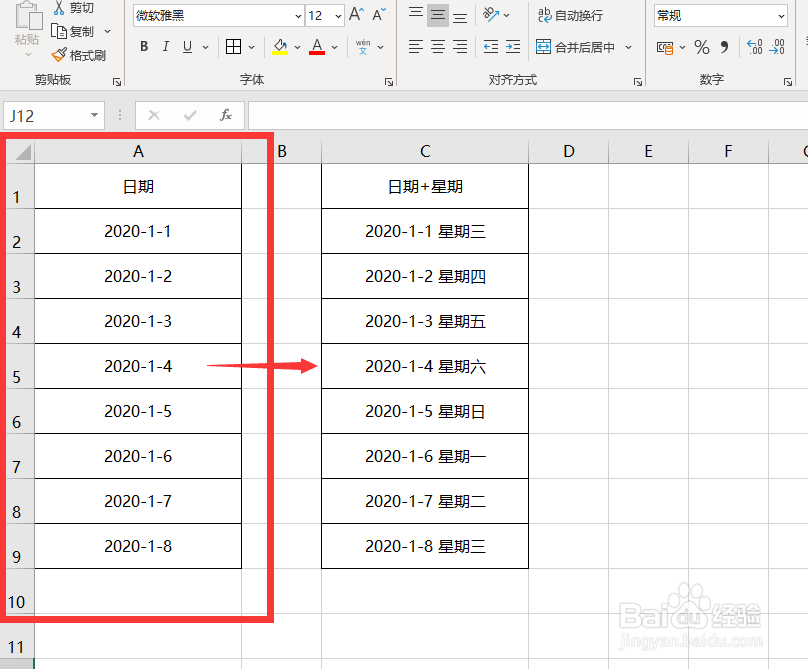Click the Cut (剪切) scissors icon
808x669 pixels.
pyautogui.click(x=59, y=7)
